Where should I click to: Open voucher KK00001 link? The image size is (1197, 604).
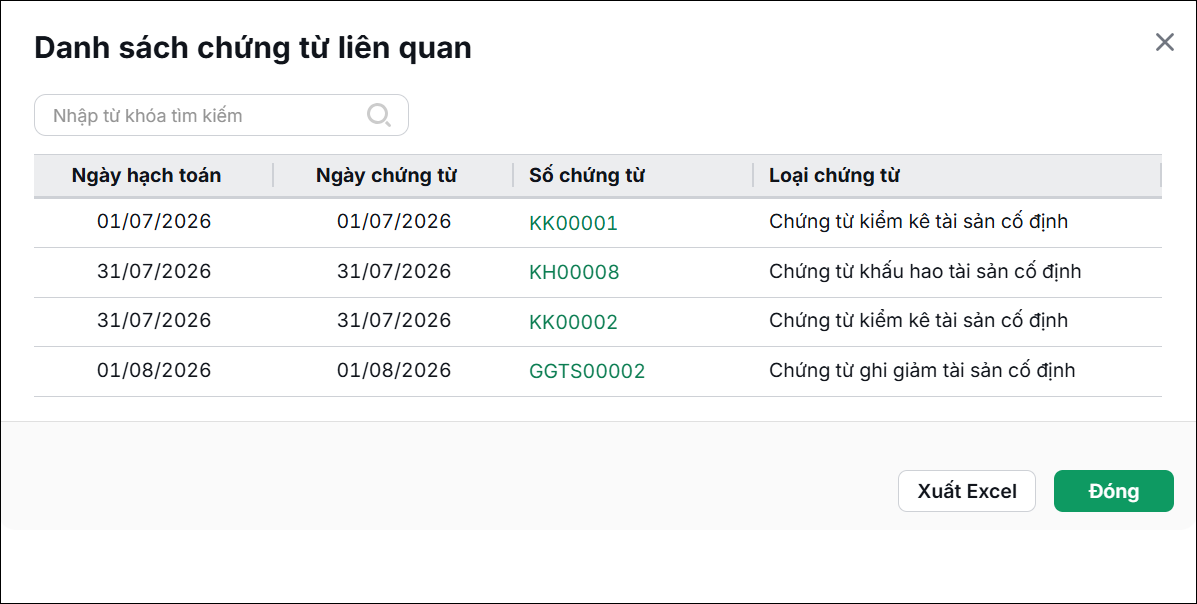coord(573,223)
